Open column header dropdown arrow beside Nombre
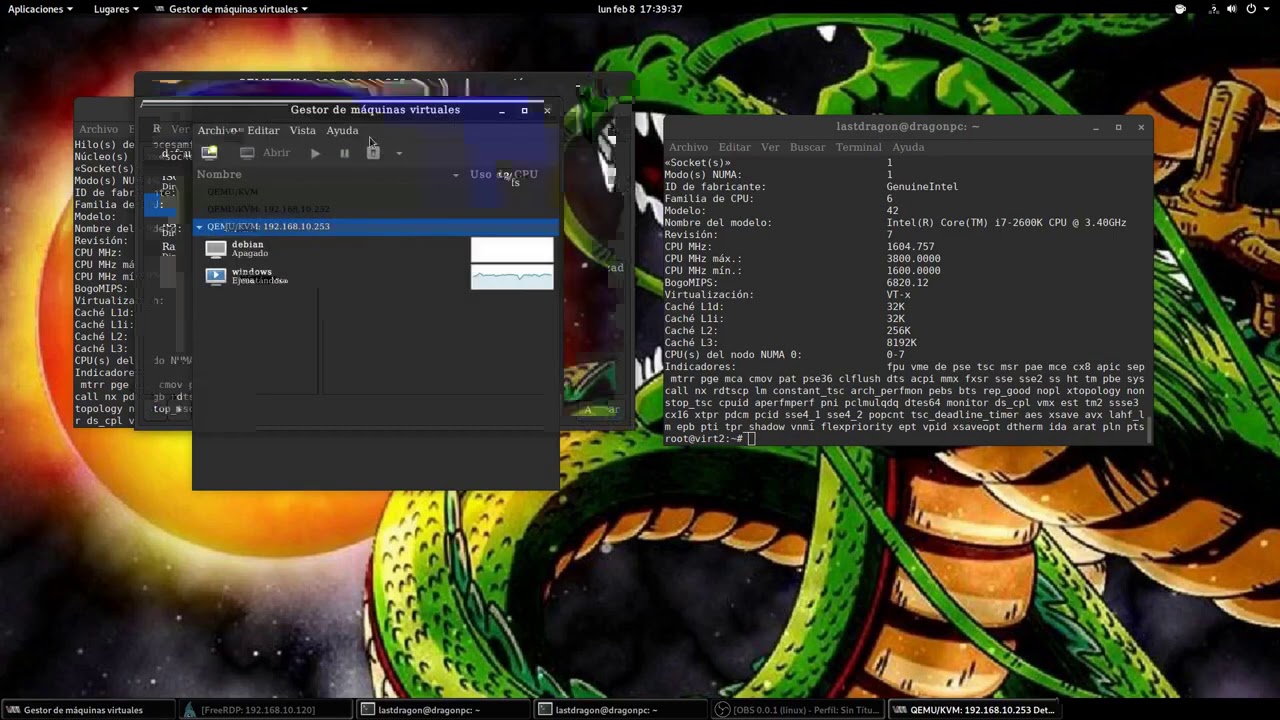This screenshot has height=720, width=1280. (456, 175)
